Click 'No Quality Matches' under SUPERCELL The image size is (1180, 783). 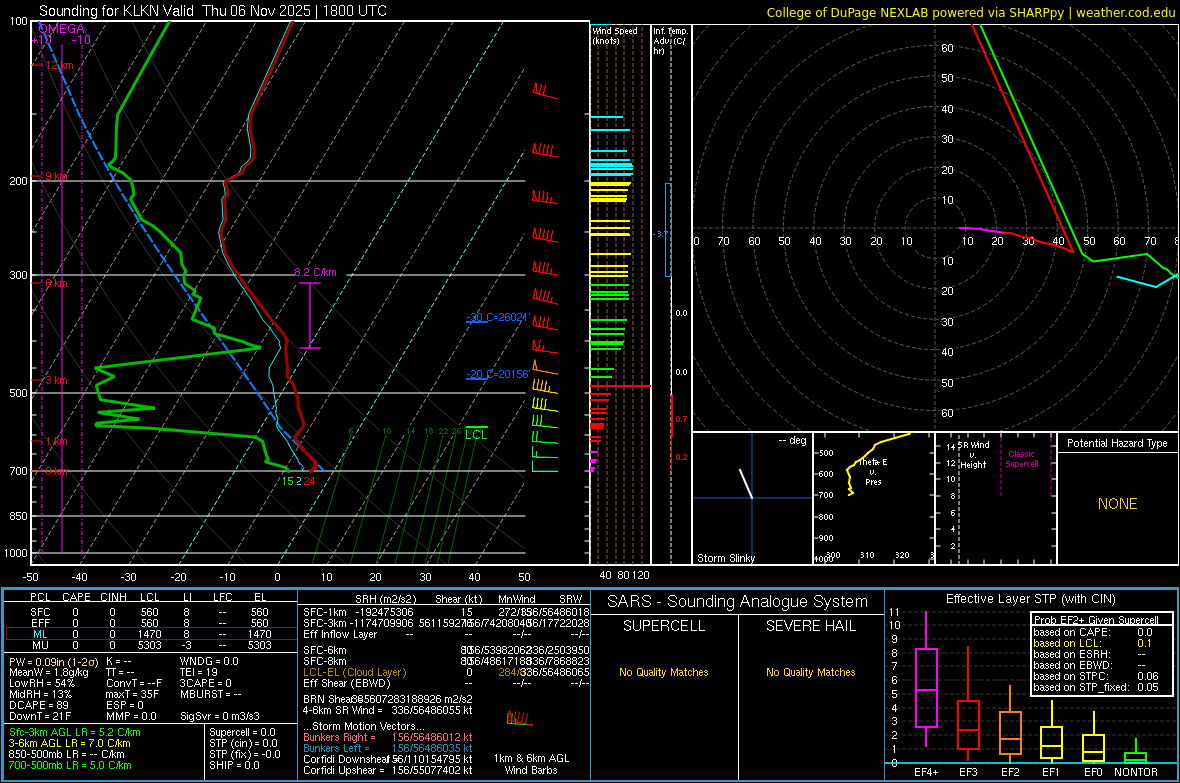(664, 672)
